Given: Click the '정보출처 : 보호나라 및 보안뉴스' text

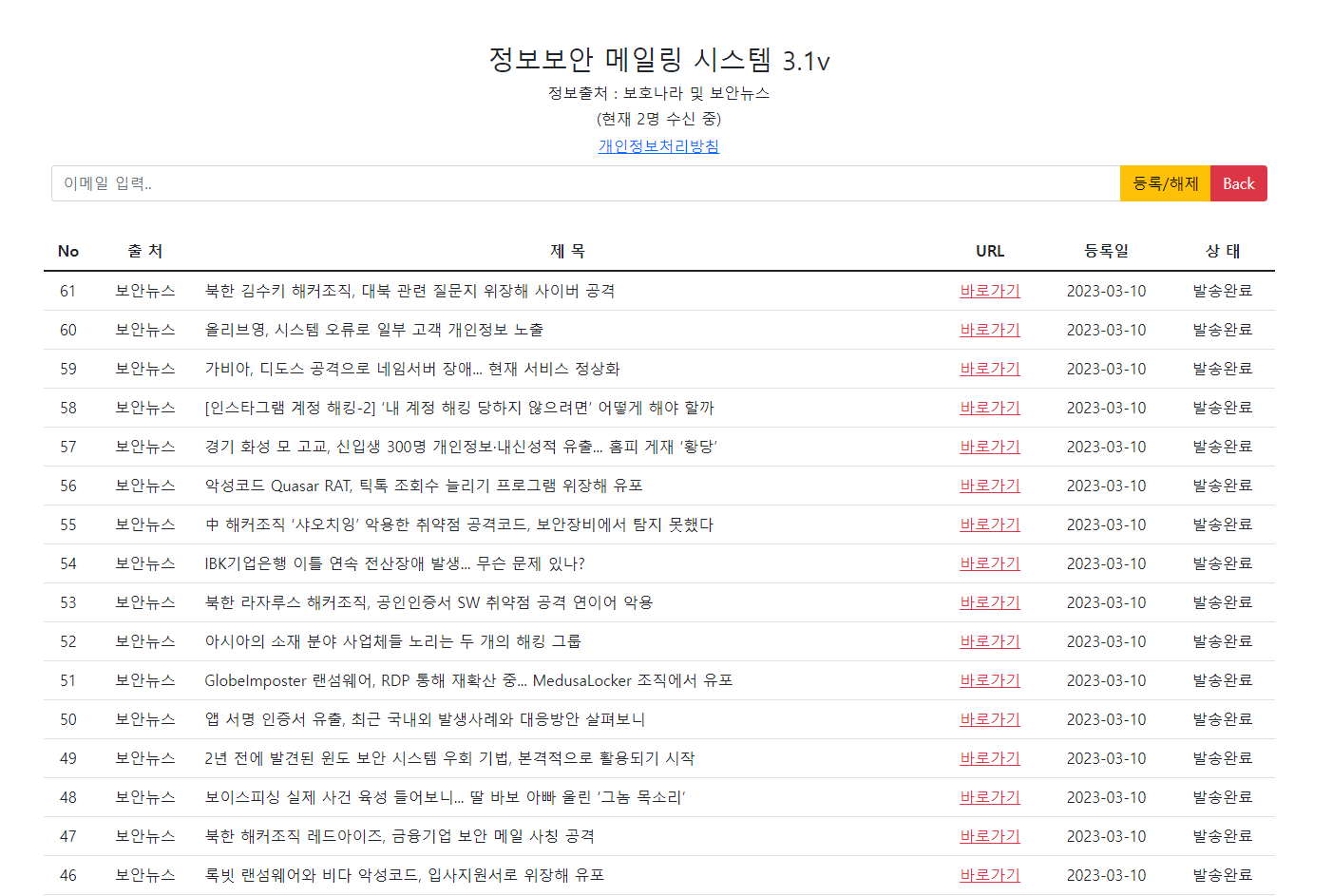Looking at the screenshot, I should pyautogui.click(x=658, y=93).
